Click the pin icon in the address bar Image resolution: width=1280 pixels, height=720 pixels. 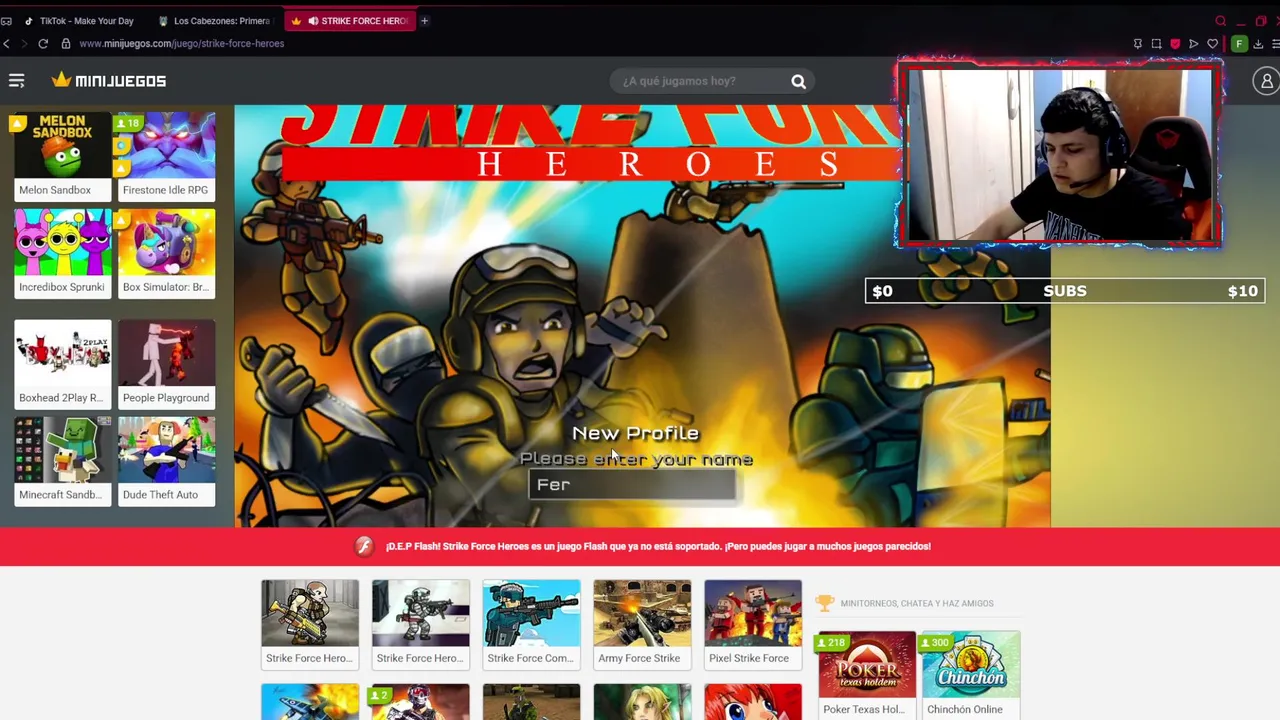1137,43
